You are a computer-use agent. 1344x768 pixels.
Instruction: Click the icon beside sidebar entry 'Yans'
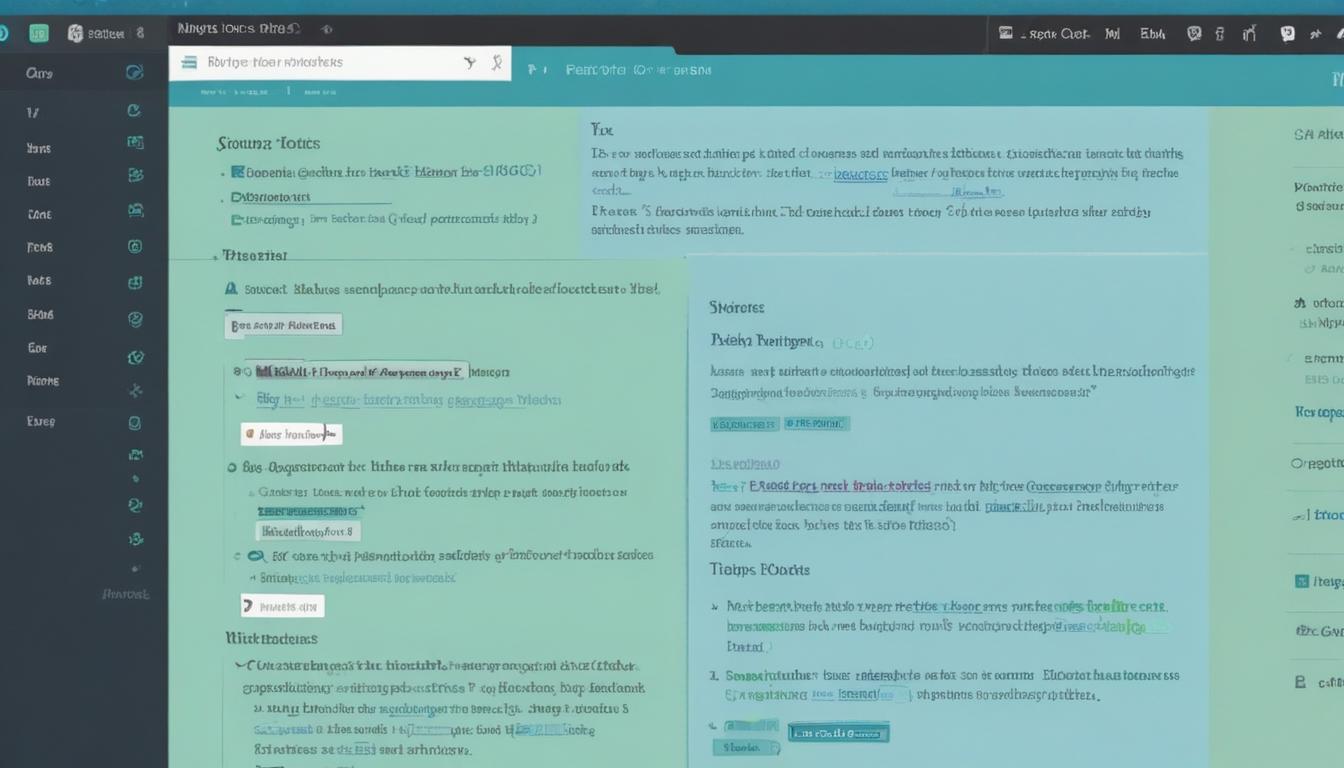135,143
